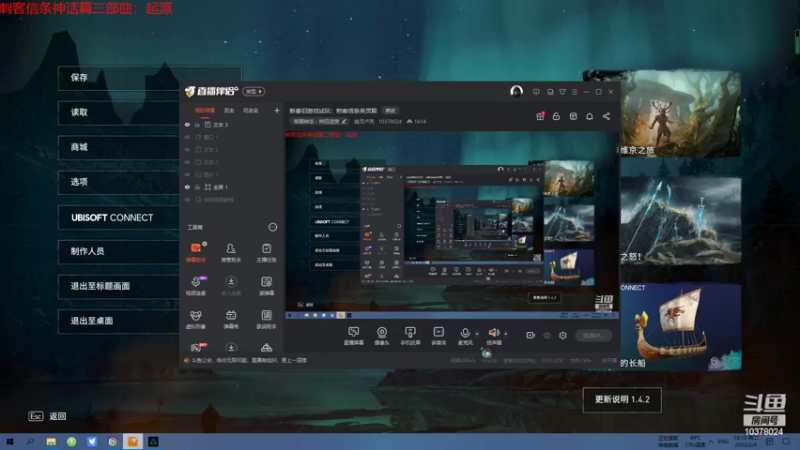Show the 图片 1 source
800x450 pixels.
pos(187,174)
